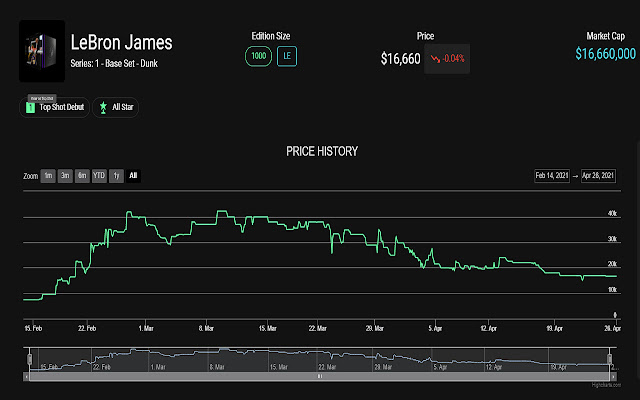Image resolution: width=640 pixels, height=400 pixels.
Task: Click the Edition Size label
Action: pyautogui.click(x=271, y=36)
